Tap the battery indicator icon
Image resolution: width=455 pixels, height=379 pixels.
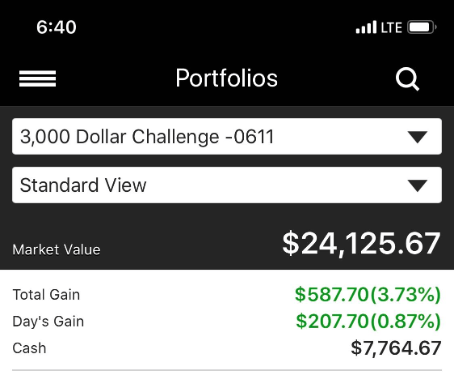[422, 27]
